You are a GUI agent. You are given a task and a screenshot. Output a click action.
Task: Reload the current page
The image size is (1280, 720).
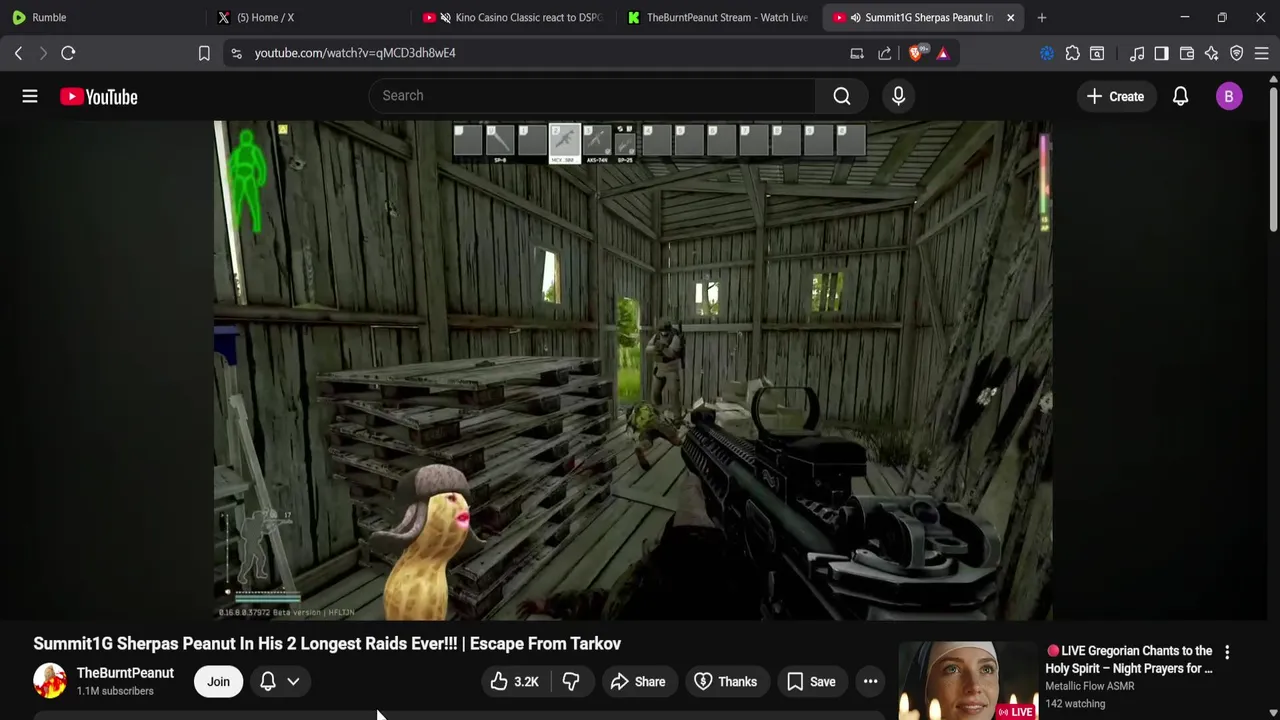tap(68, 53)
